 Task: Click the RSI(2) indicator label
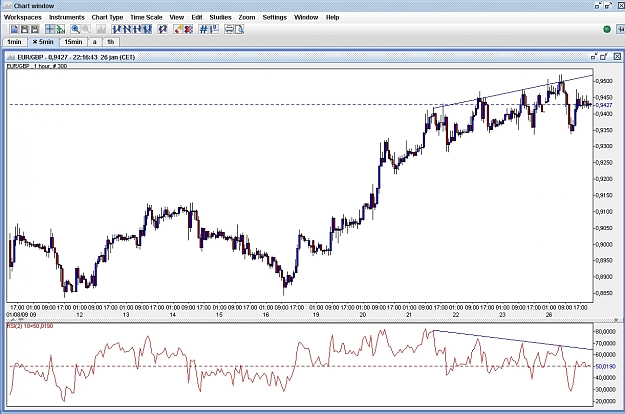point(30,326)
